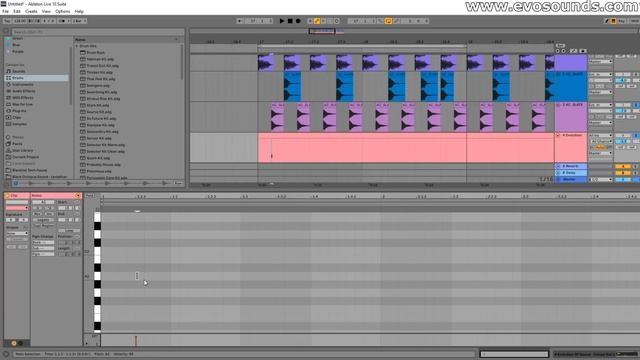Open the pink track's output Master dropdown

coord(600,153)
